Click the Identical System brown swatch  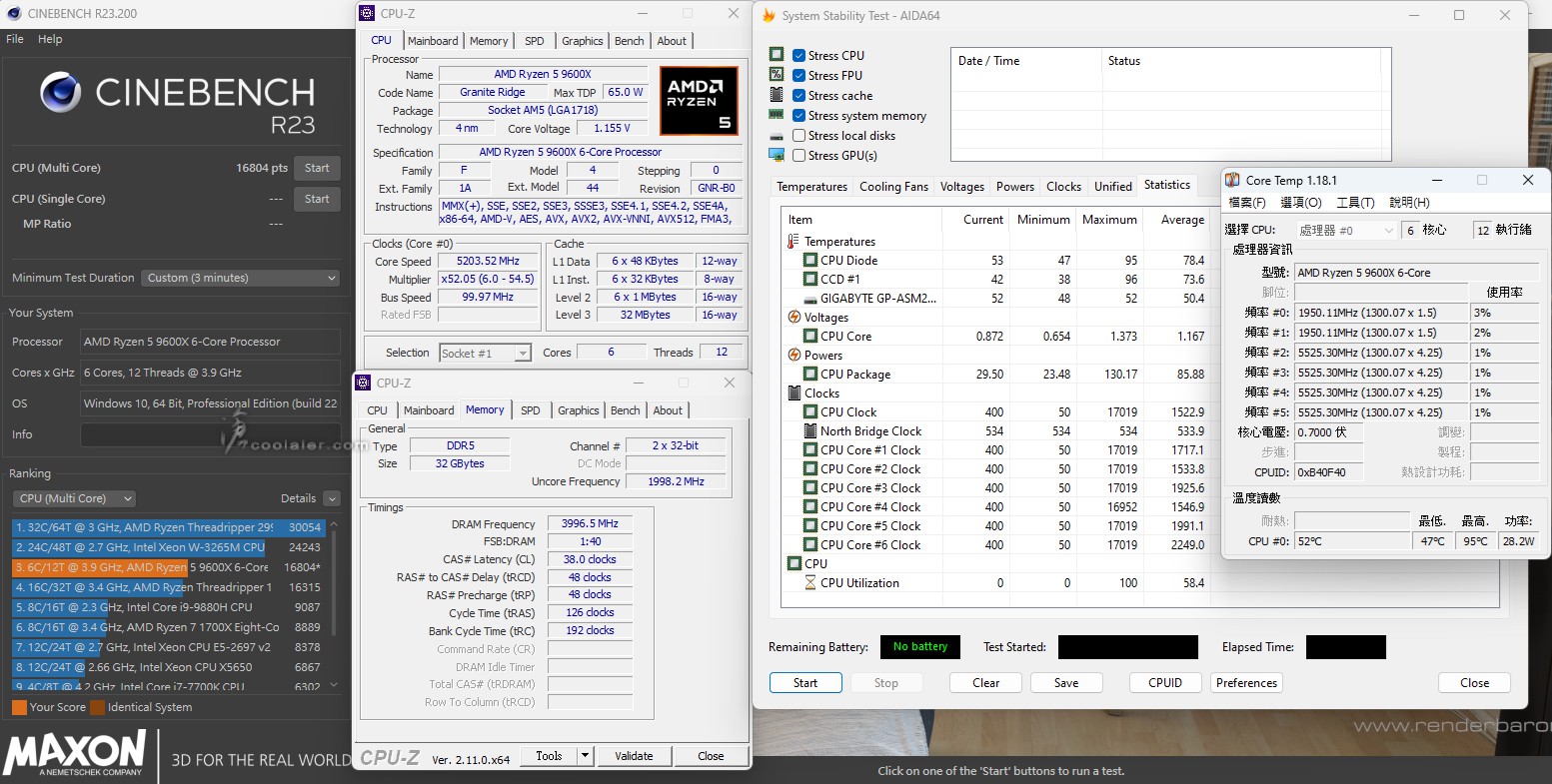(x=97, y=707)
